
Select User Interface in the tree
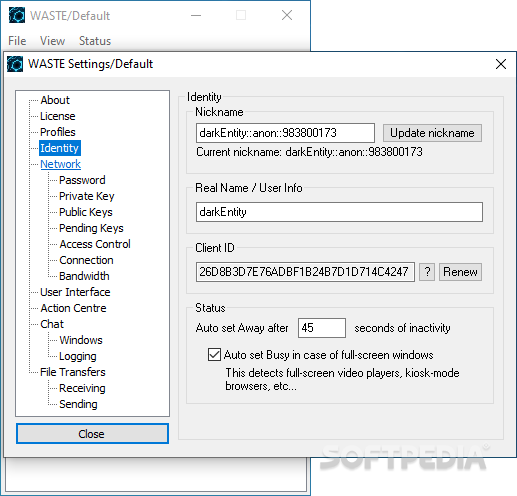pyautogui.click(x=75, y=292)
